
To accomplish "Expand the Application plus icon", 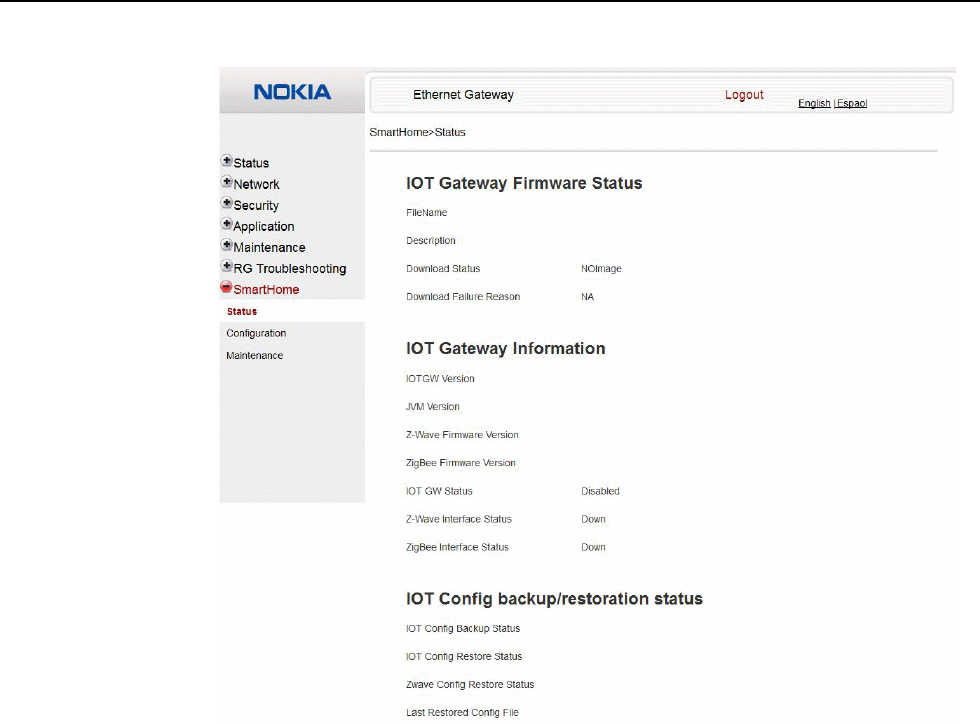I will pyautogui.click(x=227, y=225).
